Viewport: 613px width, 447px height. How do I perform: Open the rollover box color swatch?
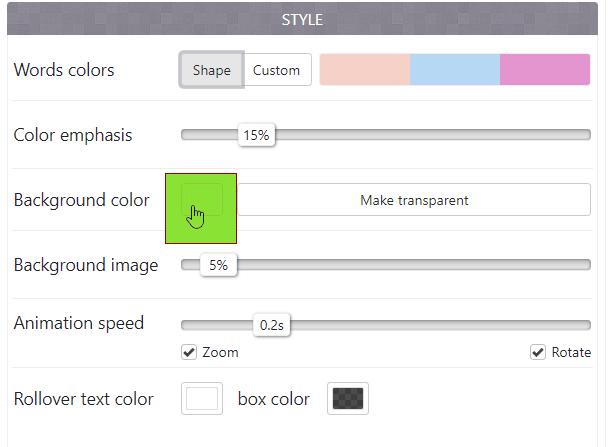tap(348, 398)
